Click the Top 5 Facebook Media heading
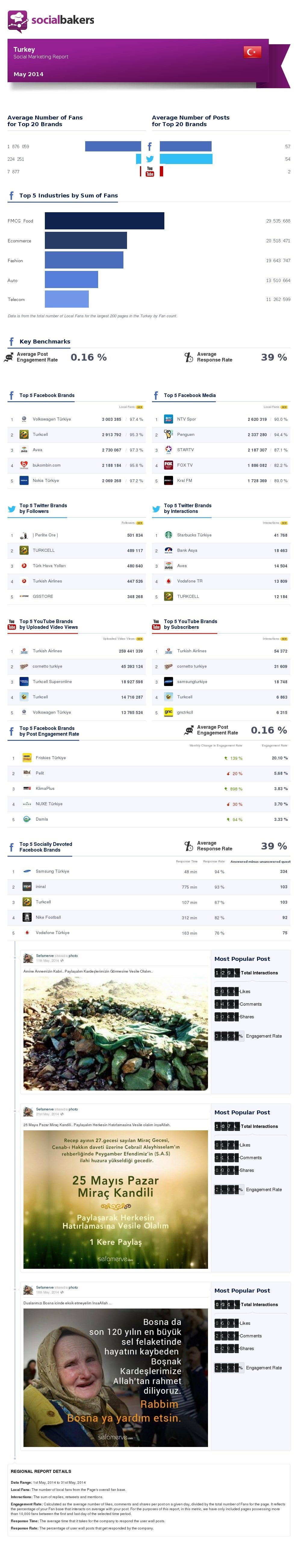The width and height of the screenshot is (298, 1568). (x=190, y=396)
